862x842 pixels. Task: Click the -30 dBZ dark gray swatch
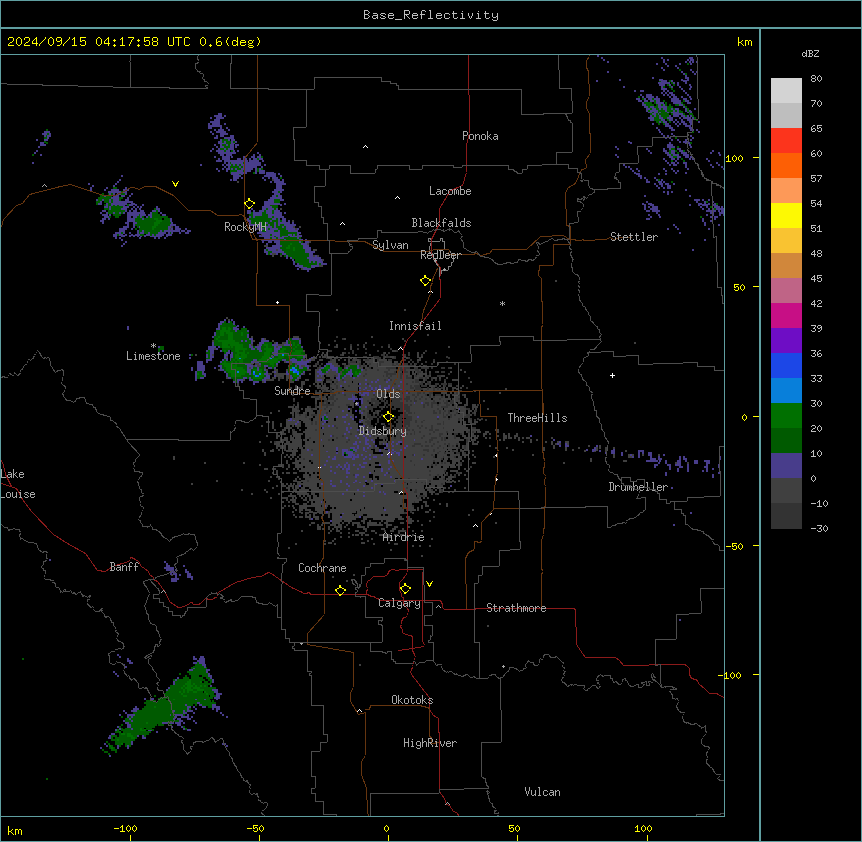point(786,516)
